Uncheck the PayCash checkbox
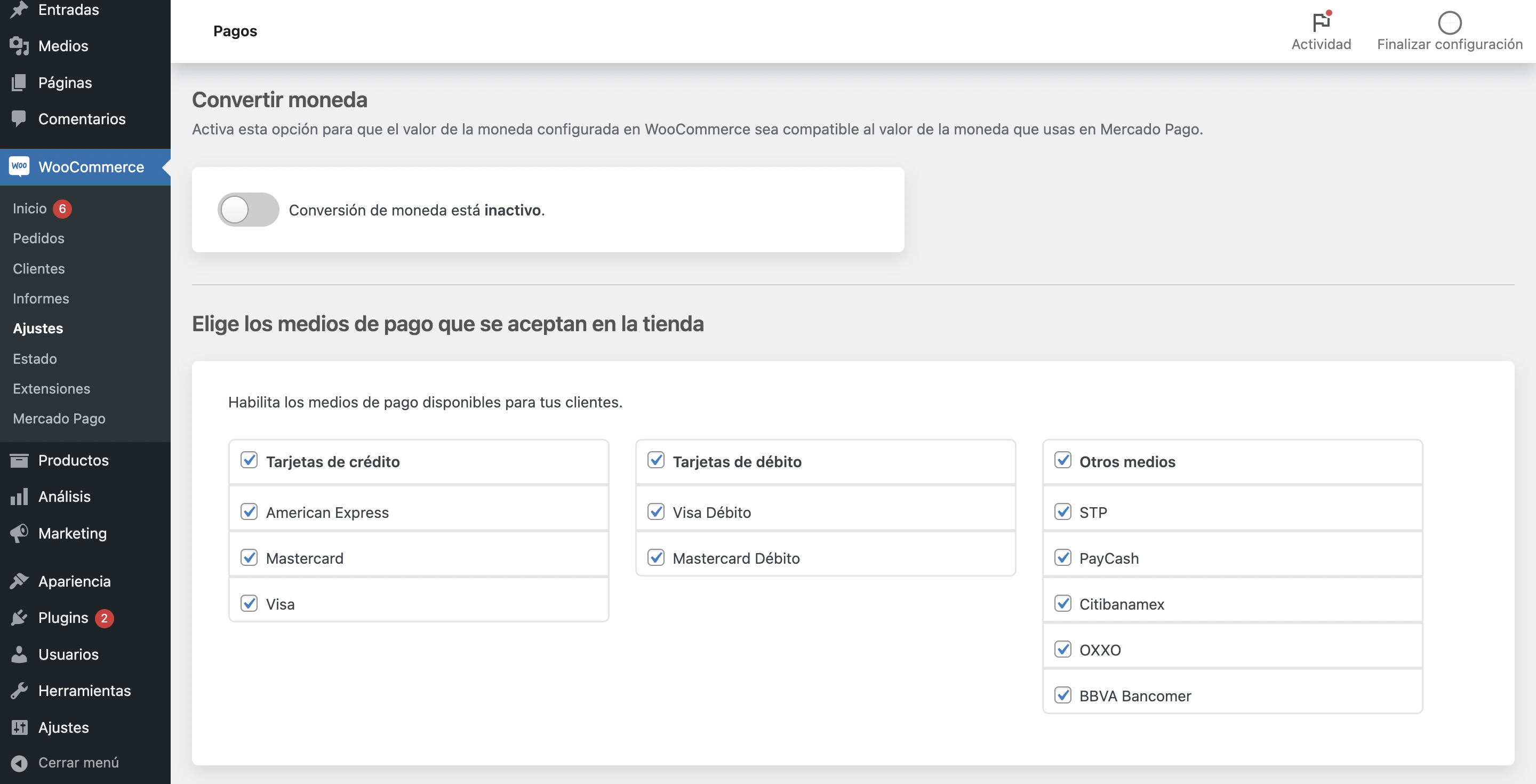Image resolution: width=1536 pixels, height=784 pixels. [1062, 557]
